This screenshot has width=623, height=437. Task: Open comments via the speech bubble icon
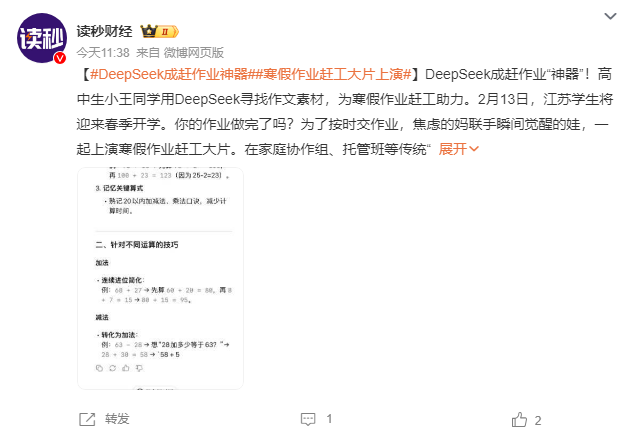(x=308, y=419)
